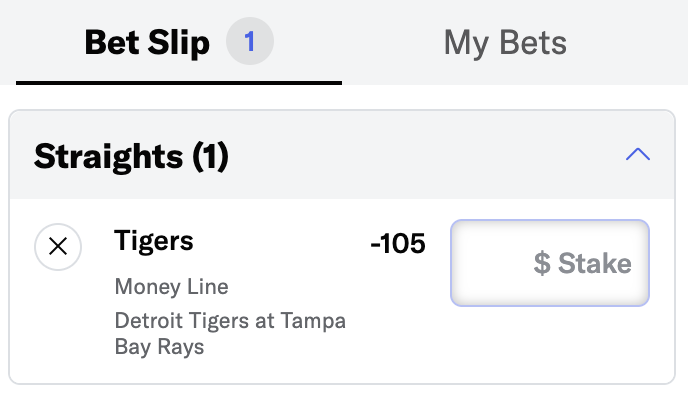Image resolution: width=688 pixels, height=394 pixels.
Task: Collapse the Straights section using the chevron
Action: click(x=638, y=154)
